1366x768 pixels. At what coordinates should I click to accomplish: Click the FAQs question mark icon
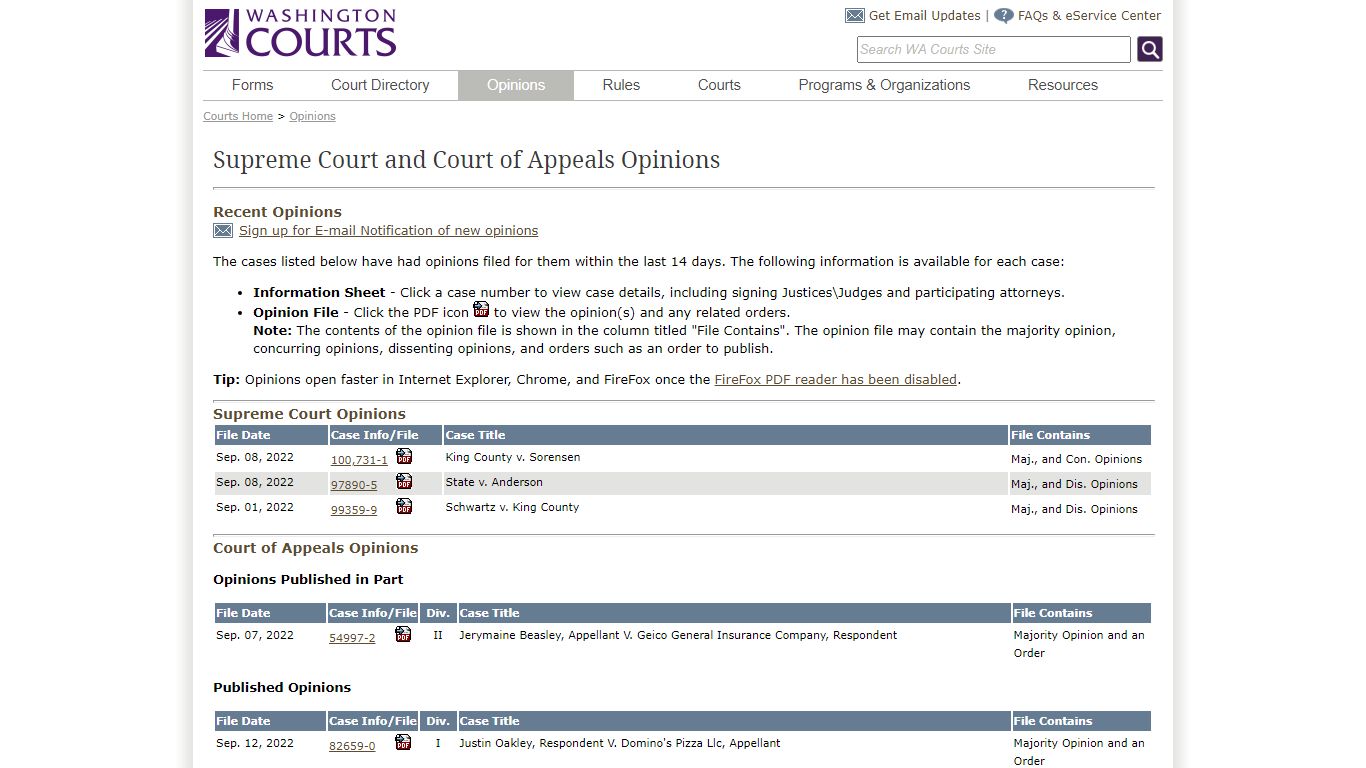coord(1004,16)
